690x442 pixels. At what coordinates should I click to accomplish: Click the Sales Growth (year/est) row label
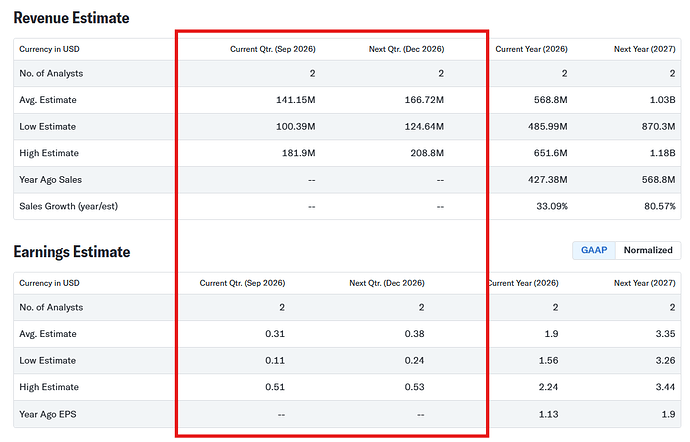point(69,206)
